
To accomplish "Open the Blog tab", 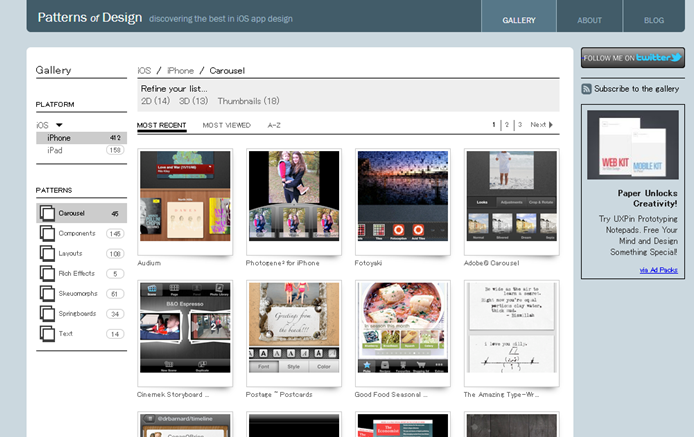I will point(653,20).
